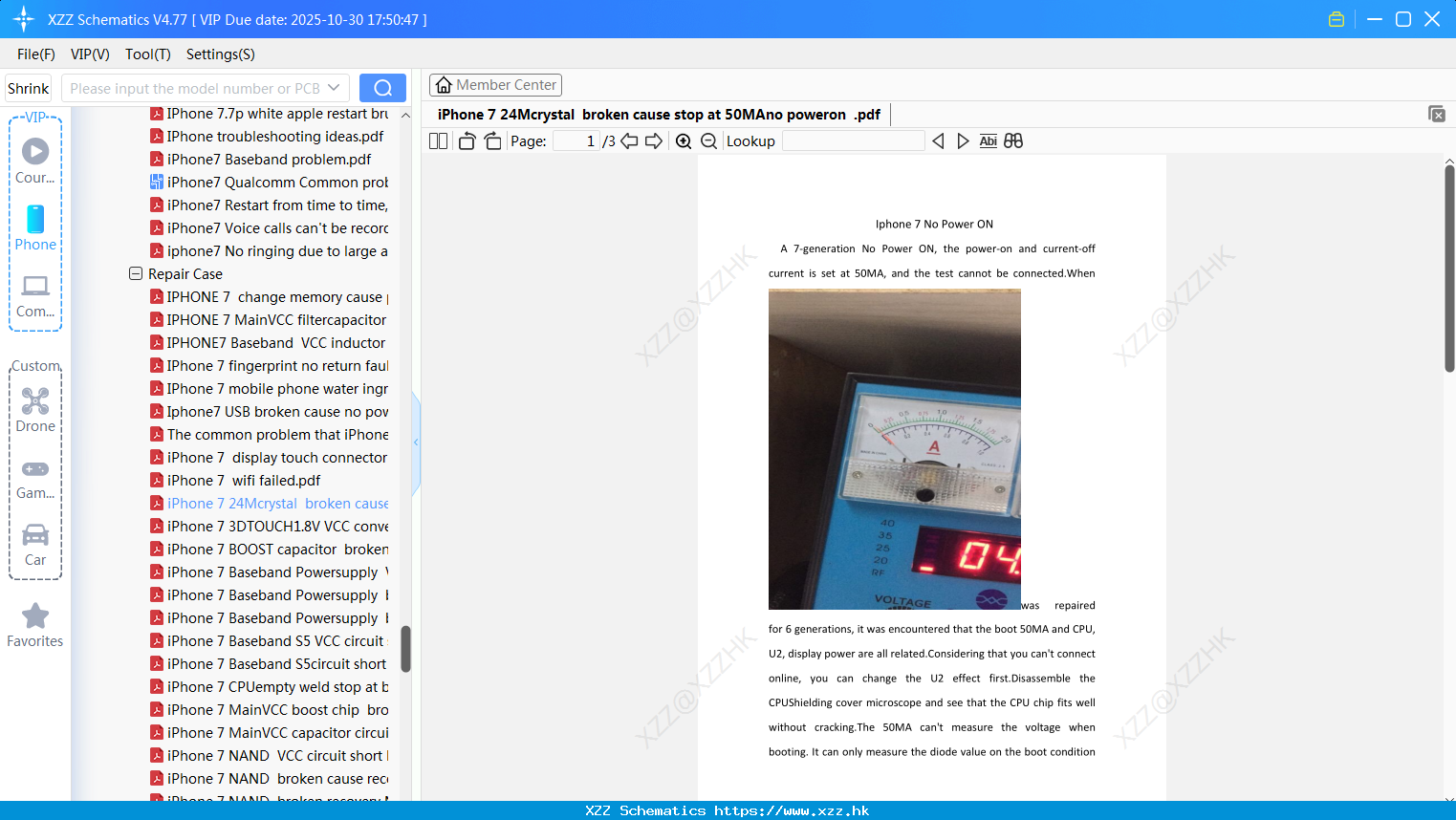
Task: Click the Shrink button
Action: click(28, 88)
